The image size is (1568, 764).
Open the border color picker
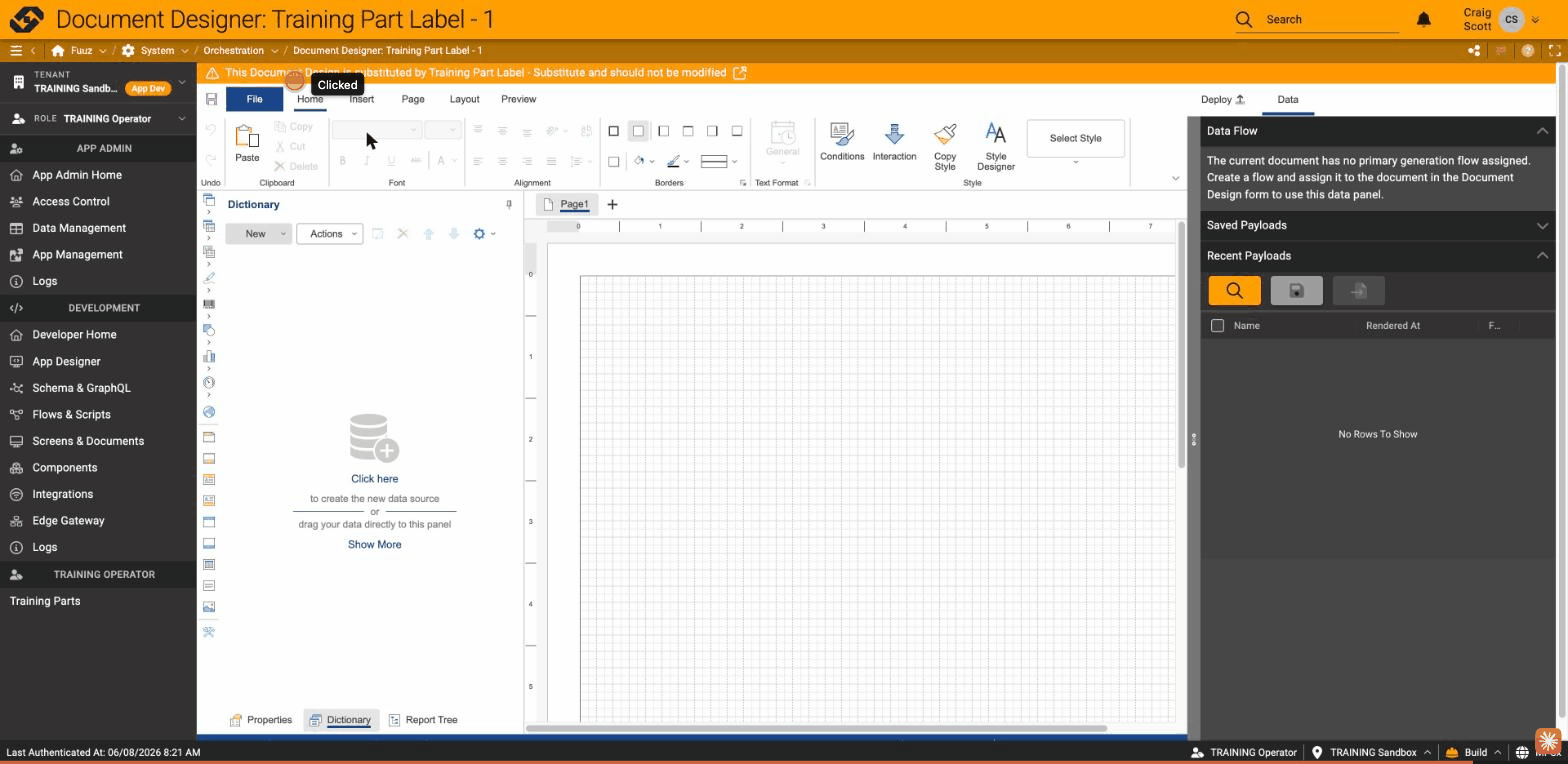tap(678, 161)
